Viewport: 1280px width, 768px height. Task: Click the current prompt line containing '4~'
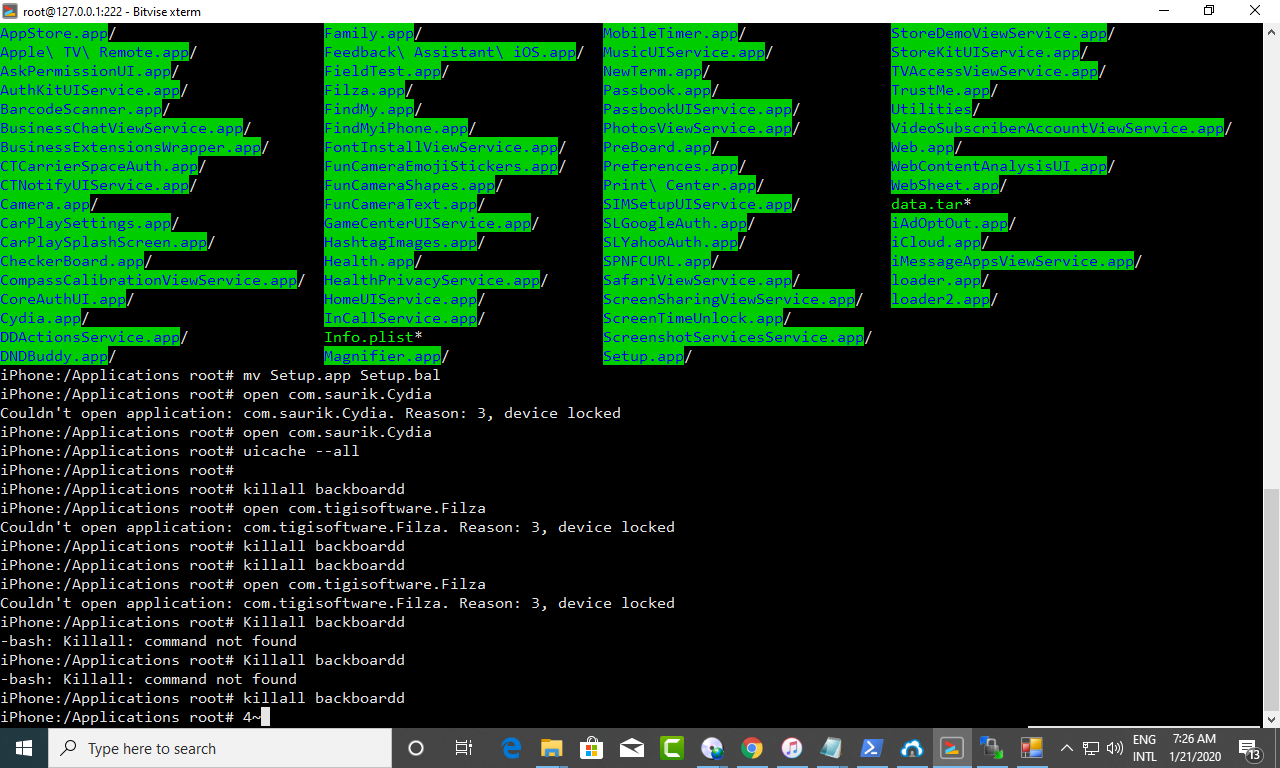coord(135,717)
